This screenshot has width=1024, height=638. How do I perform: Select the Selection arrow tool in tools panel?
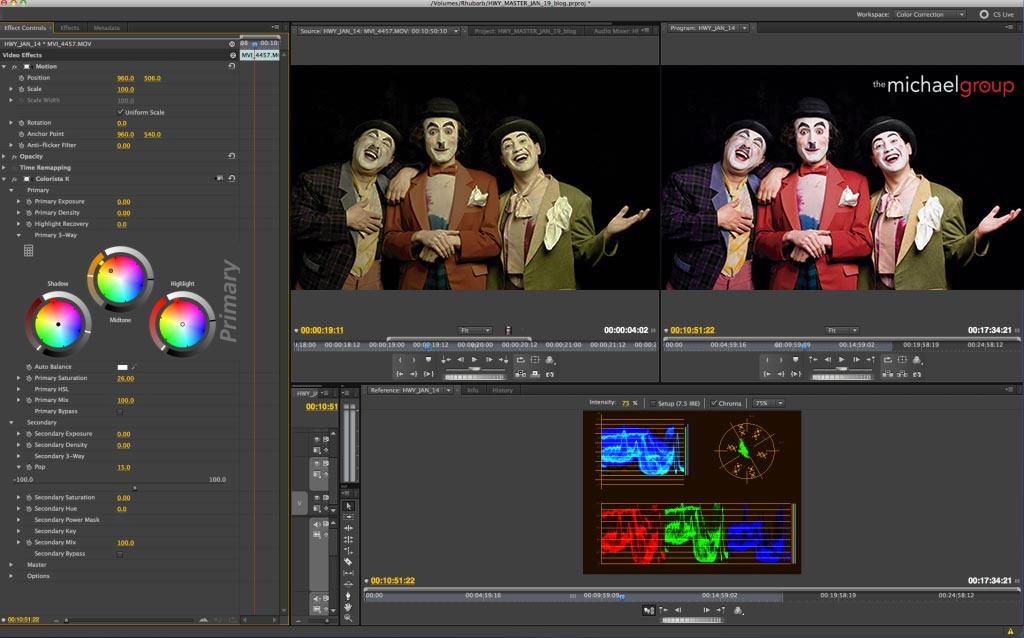coord(348,505)
